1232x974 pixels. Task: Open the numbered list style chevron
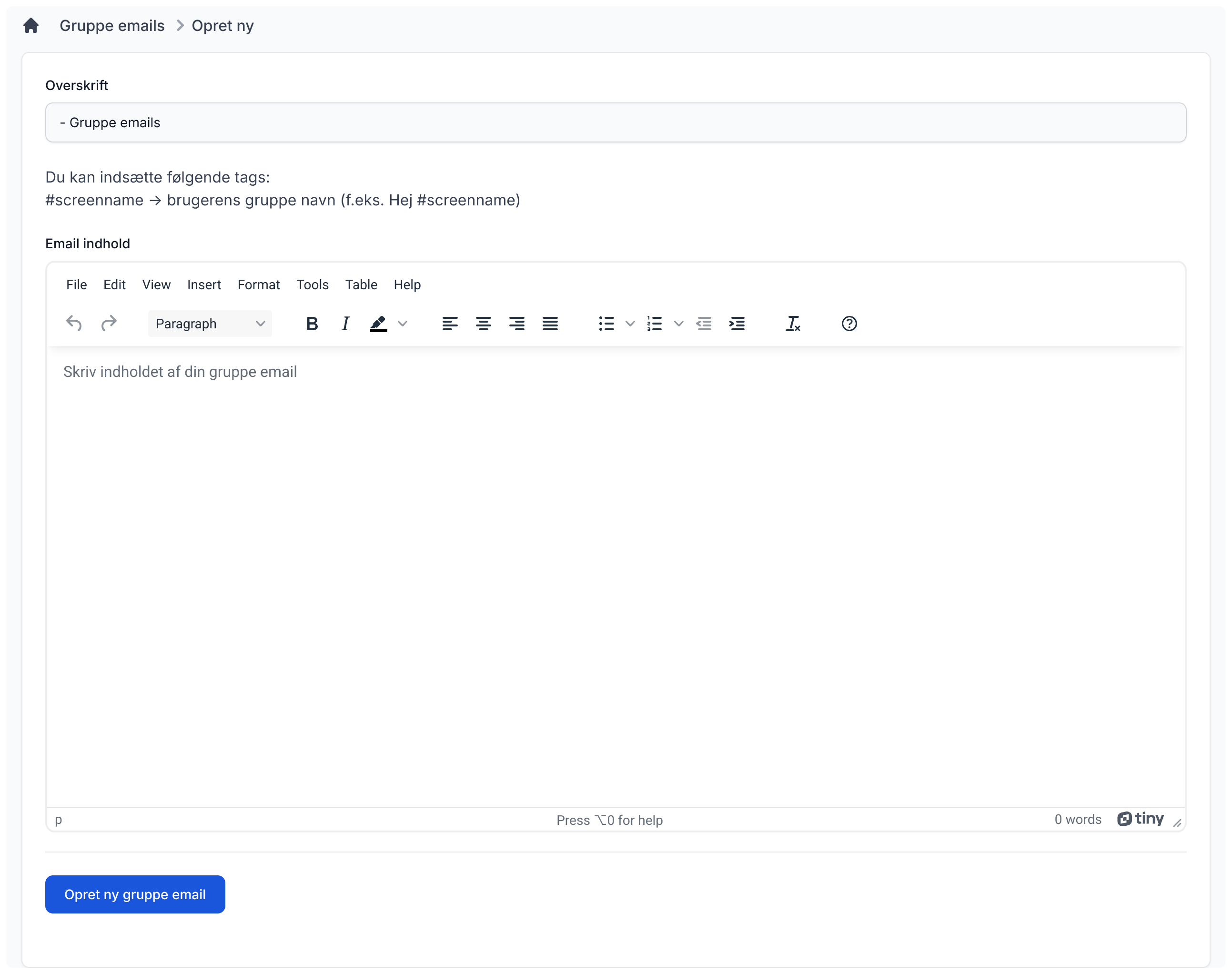click(x=678, y=324)
